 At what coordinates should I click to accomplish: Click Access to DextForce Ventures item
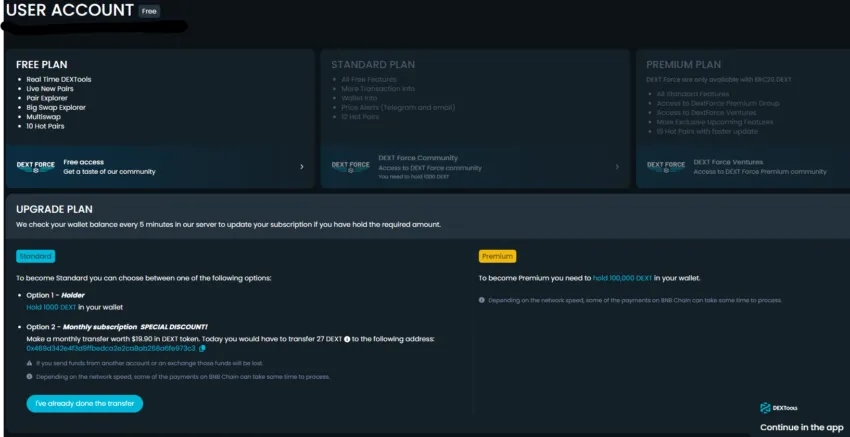point(706,112)
